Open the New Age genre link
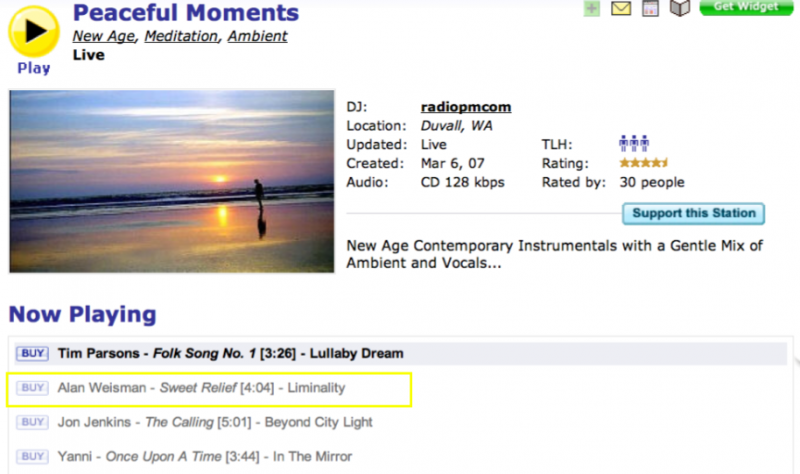Image resolution: width=800 pixels, height=474 pixels. coord(105,36)
